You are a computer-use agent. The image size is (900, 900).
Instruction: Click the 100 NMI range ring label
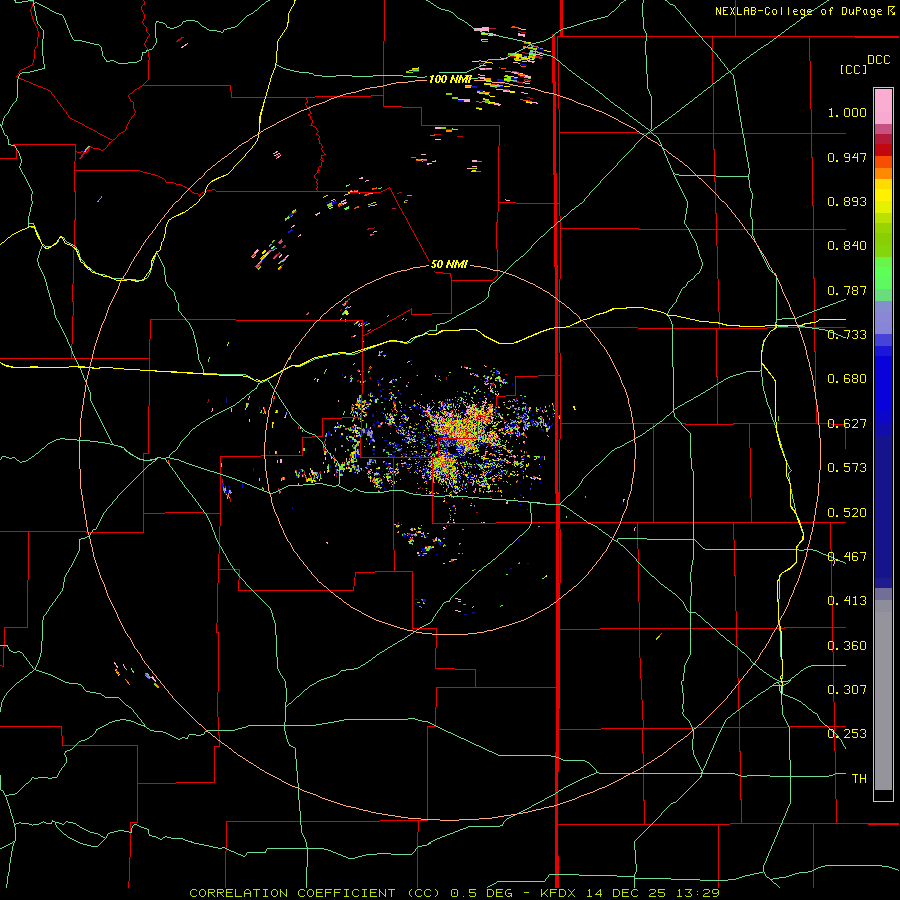[x=450, y=79]
